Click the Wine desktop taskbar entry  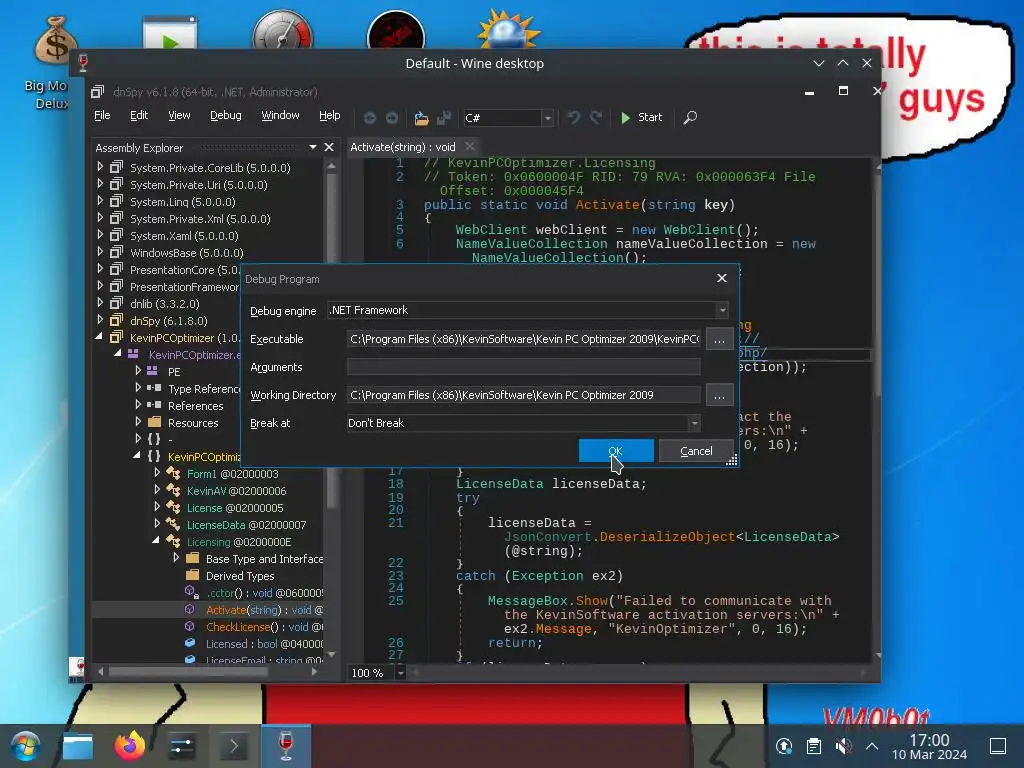(x=285, y=746)
